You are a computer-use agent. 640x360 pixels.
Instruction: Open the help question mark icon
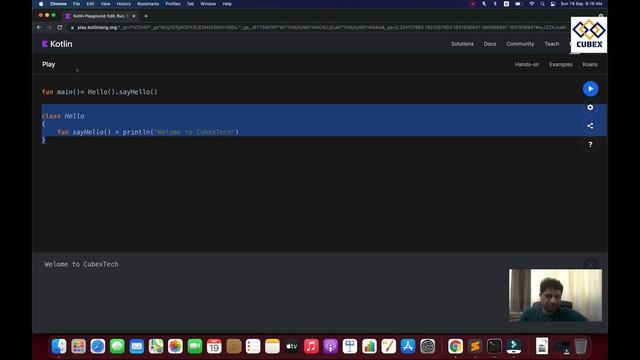[x=590, y=144]
